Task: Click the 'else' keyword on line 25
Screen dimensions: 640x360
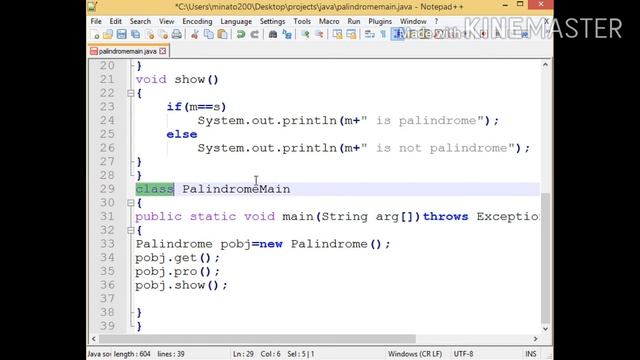Action: click(x=182, y=134)
